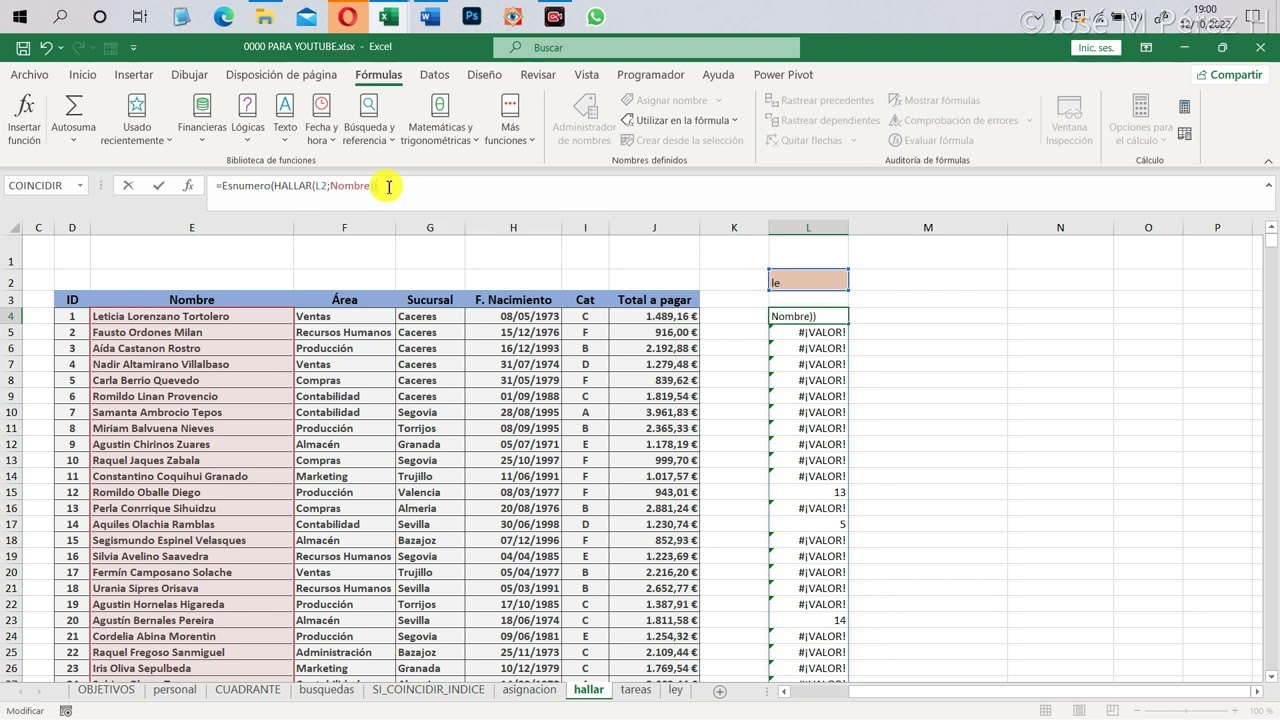This screenshot has height=720, width=1280.
Task: Click the vertical scrollbar down arrow
Action: tap(1271, 676)
